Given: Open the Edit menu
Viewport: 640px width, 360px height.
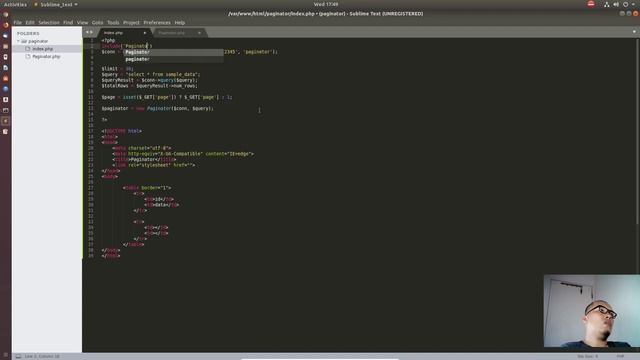Looking at the screenshot, I should click(30, 22).
